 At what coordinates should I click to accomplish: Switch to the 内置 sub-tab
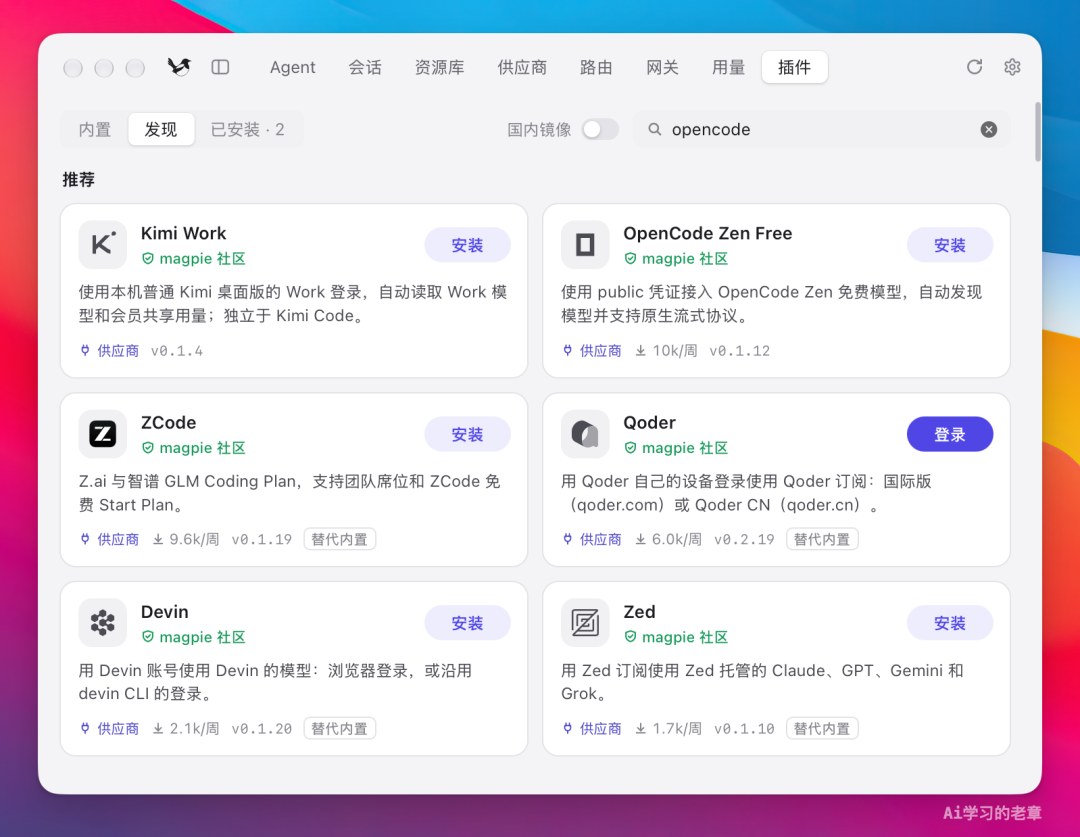pos(95,130)
